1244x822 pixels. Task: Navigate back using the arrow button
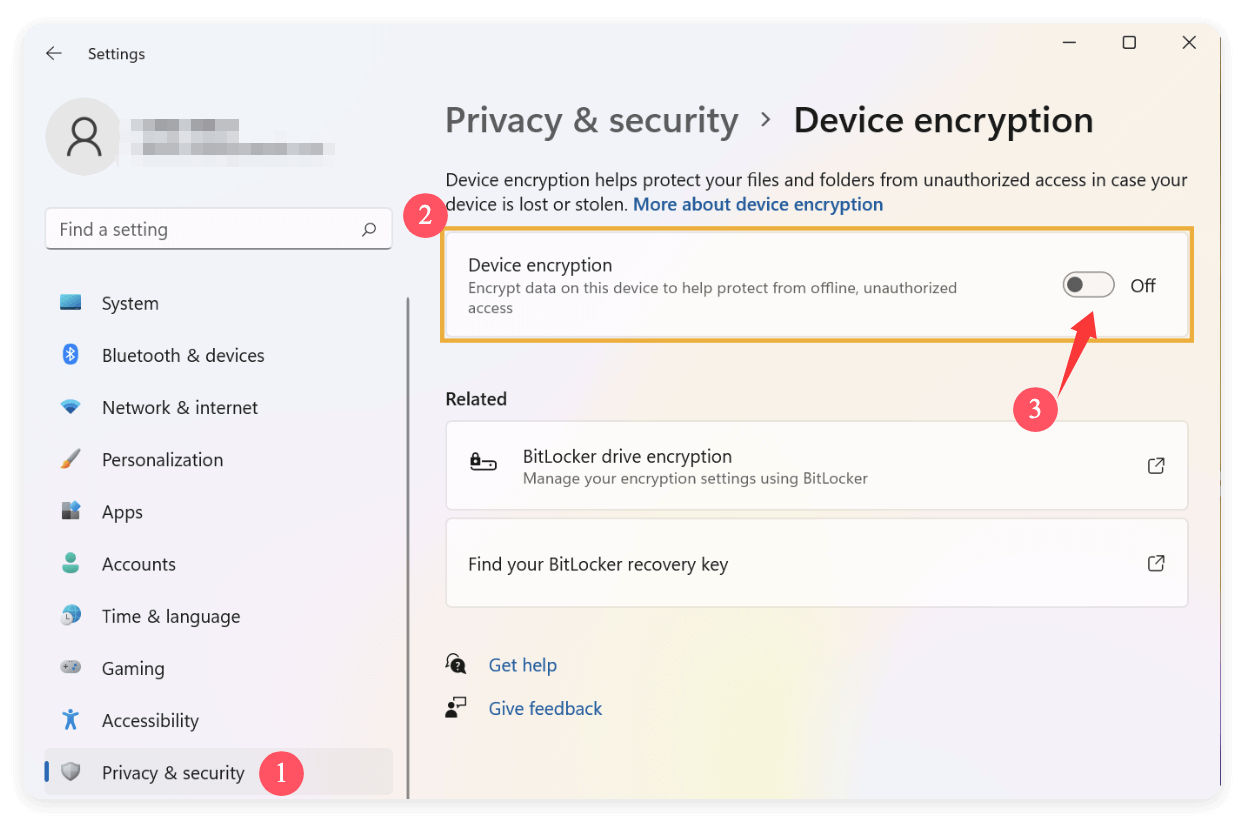tap(53, 53)
